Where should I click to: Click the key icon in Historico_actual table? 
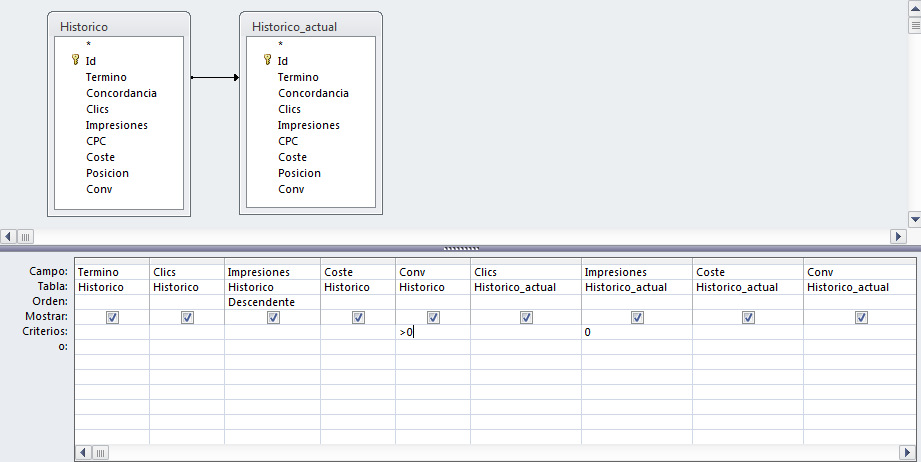(267, 61)
